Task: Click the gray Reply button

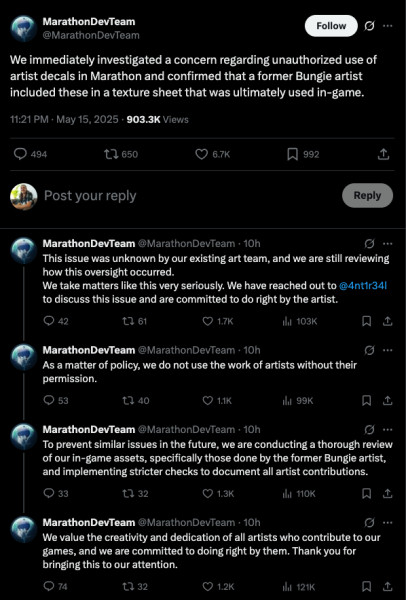Action: pos(367,196)
